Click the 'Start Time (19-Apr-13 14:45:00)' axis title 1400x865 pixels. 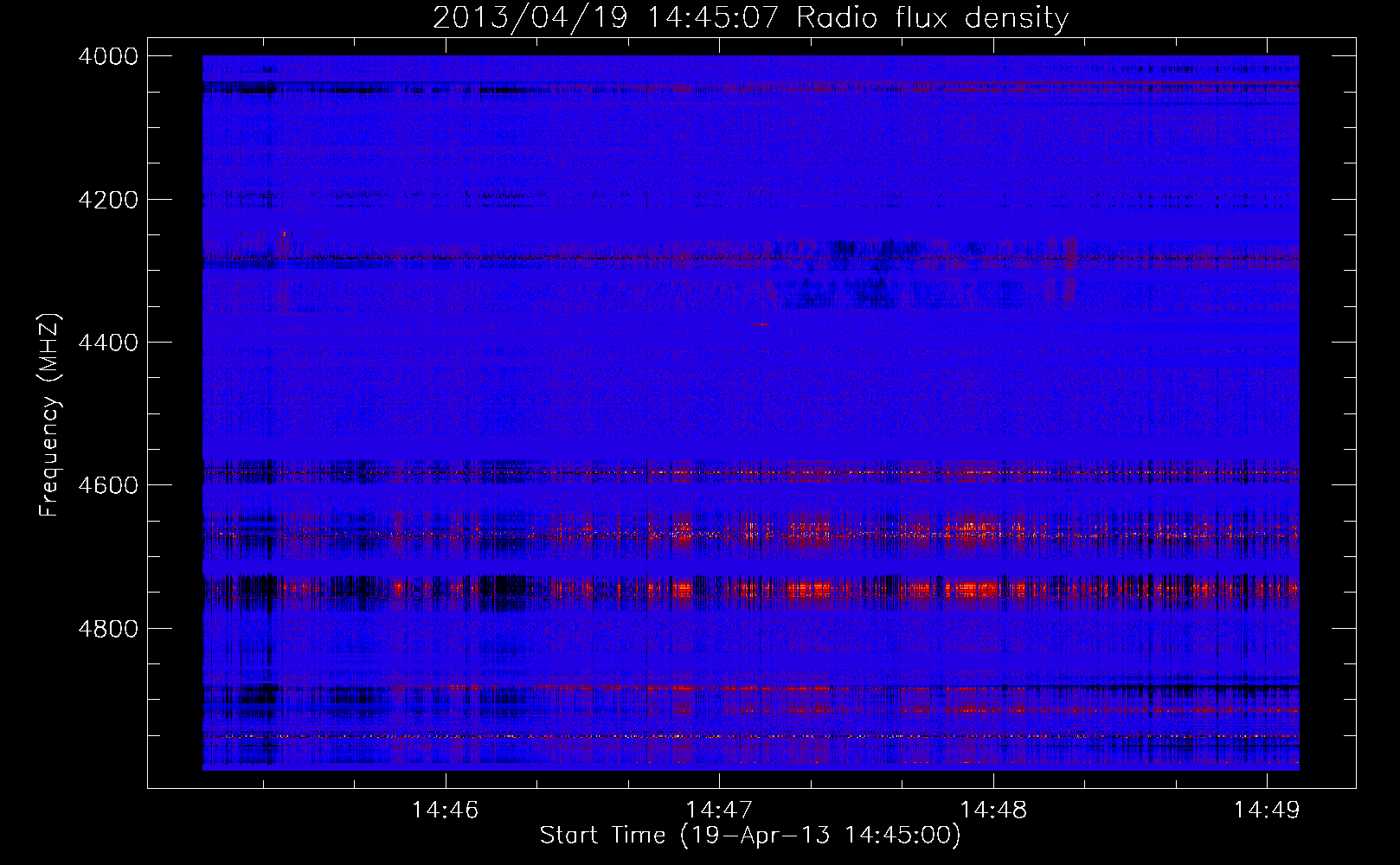pos(750,836)
